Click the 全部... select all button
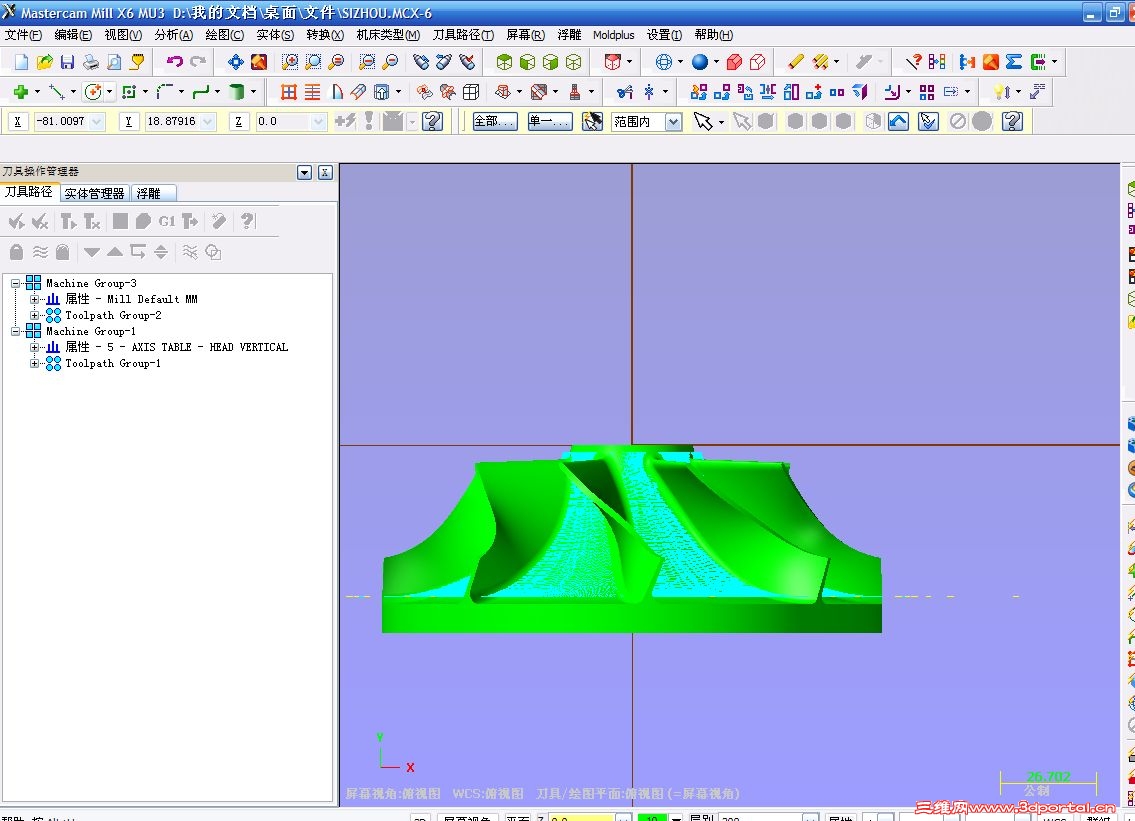The width and height of the screenshot is (1135, 821). click(495, 122)
